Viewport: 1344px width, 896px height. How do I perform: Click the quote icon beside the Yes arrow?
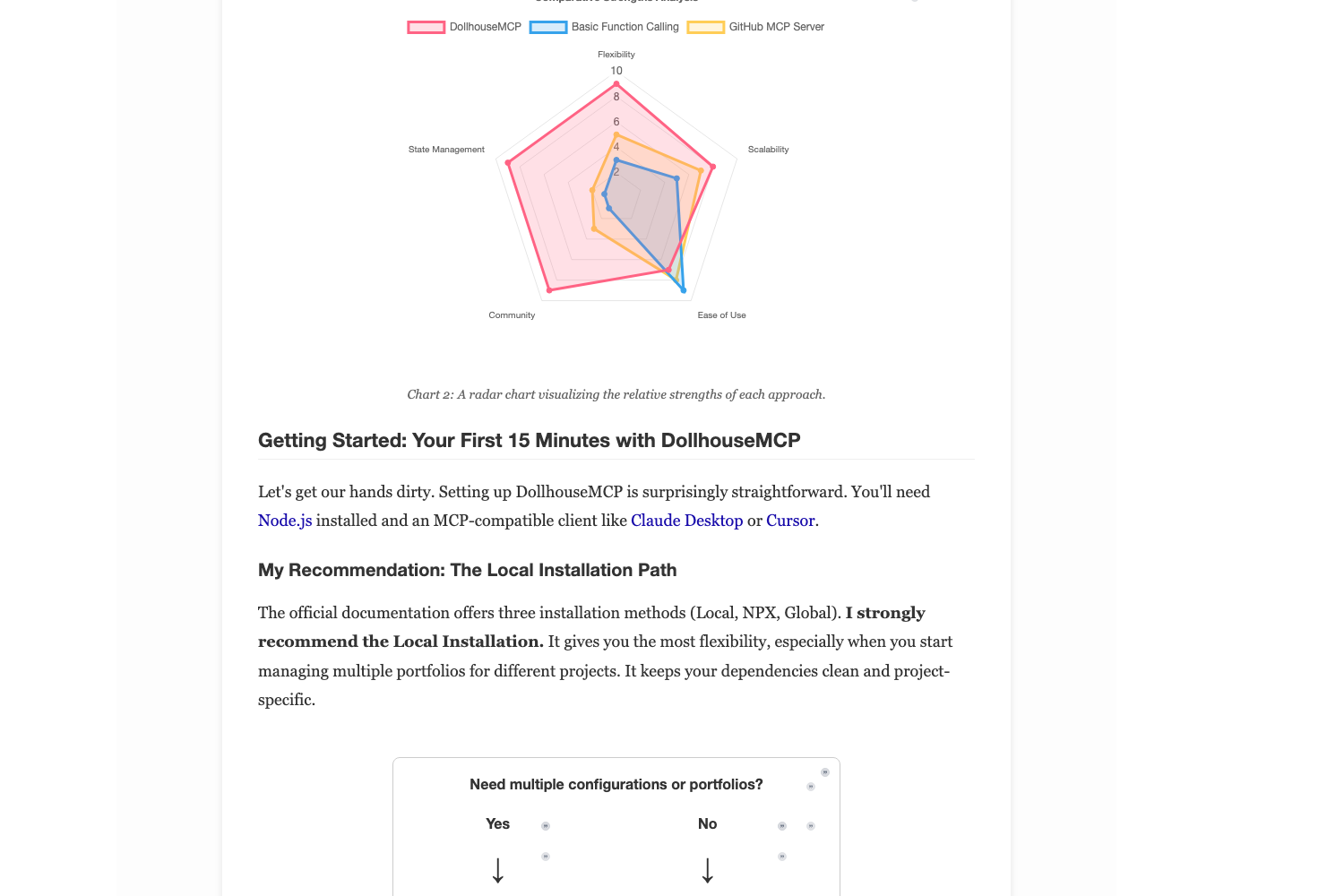click(x=546, y=857)
